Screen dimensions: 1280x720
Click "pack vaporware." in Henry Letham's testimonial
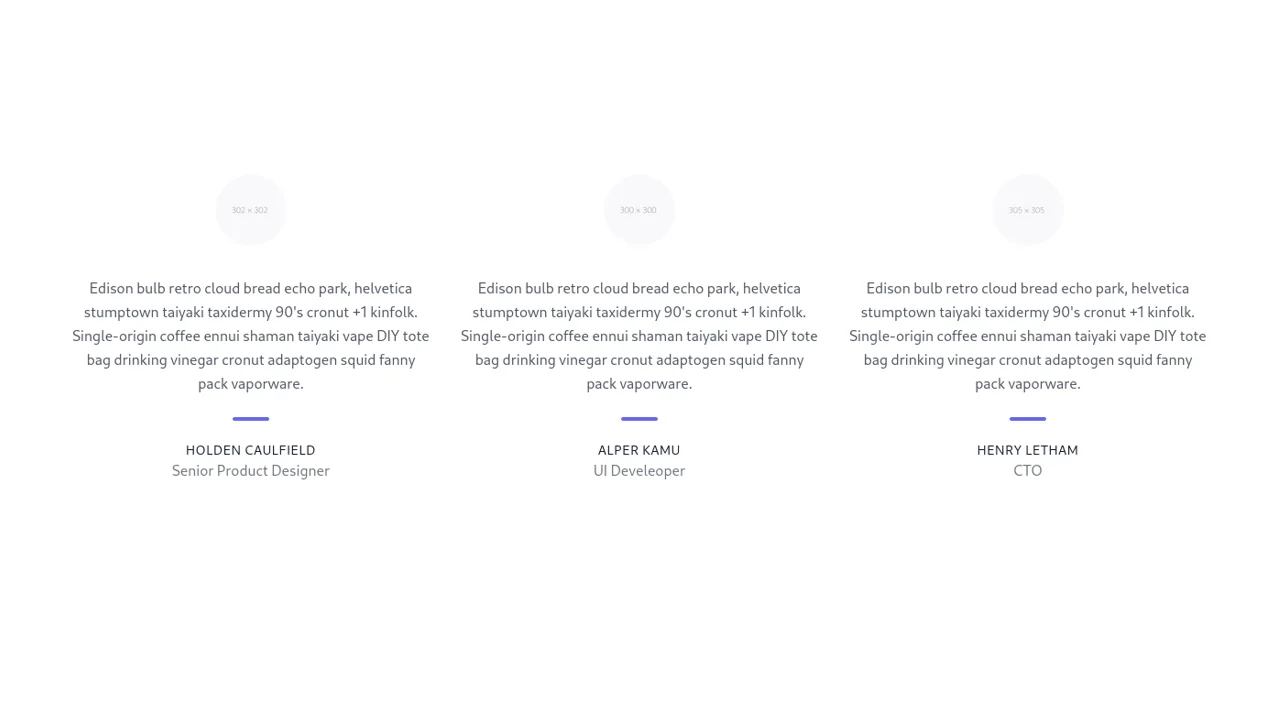[1027, 384]
